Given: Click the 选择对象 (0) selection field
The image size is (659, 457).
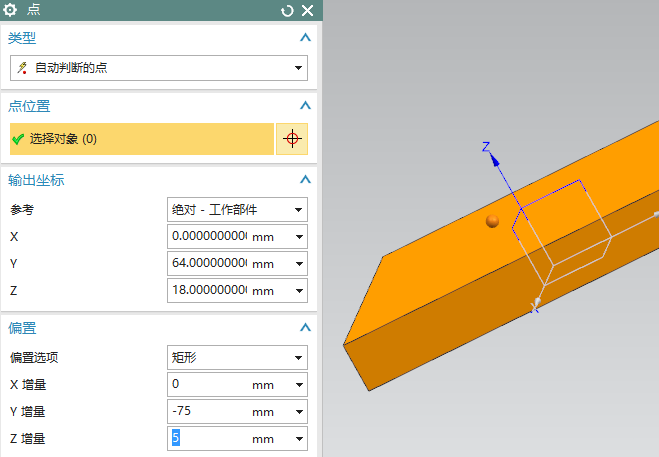Looking at the screenshot, I should coord(140,139).
